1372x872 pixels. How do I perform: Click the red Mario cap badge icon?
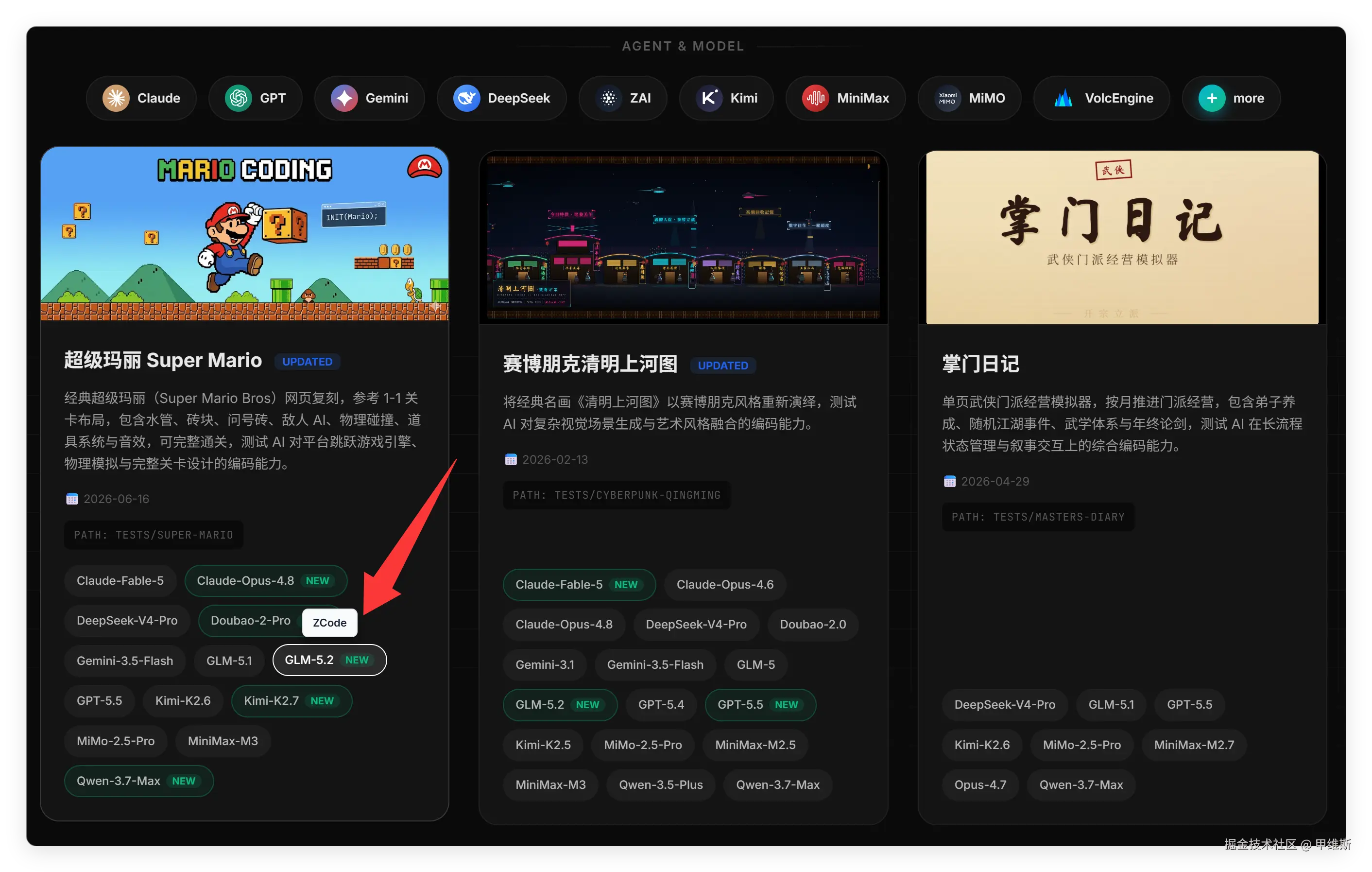pos(425,167)
